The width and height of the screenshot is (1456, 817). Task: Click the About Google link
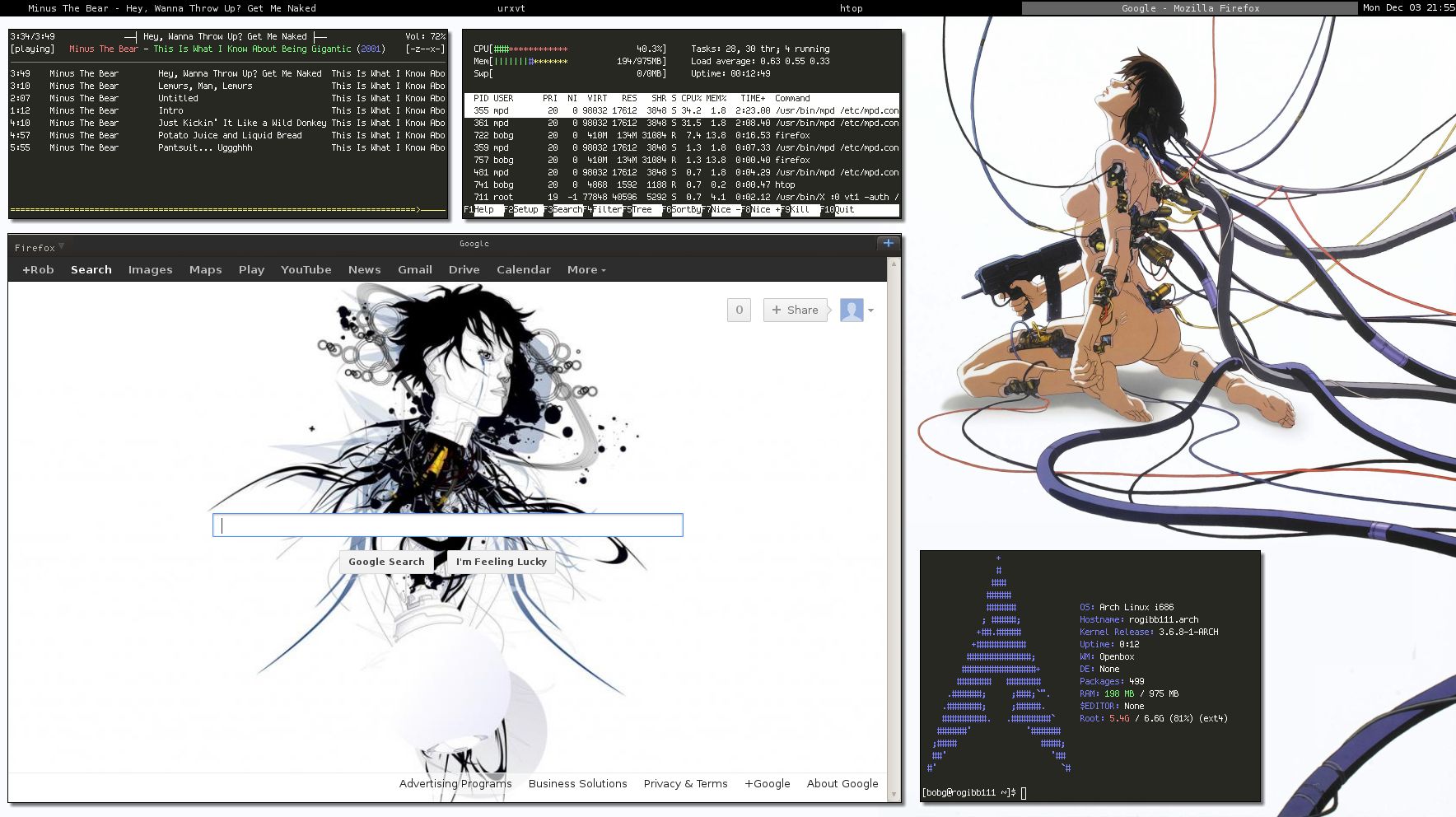pos(842,783)
